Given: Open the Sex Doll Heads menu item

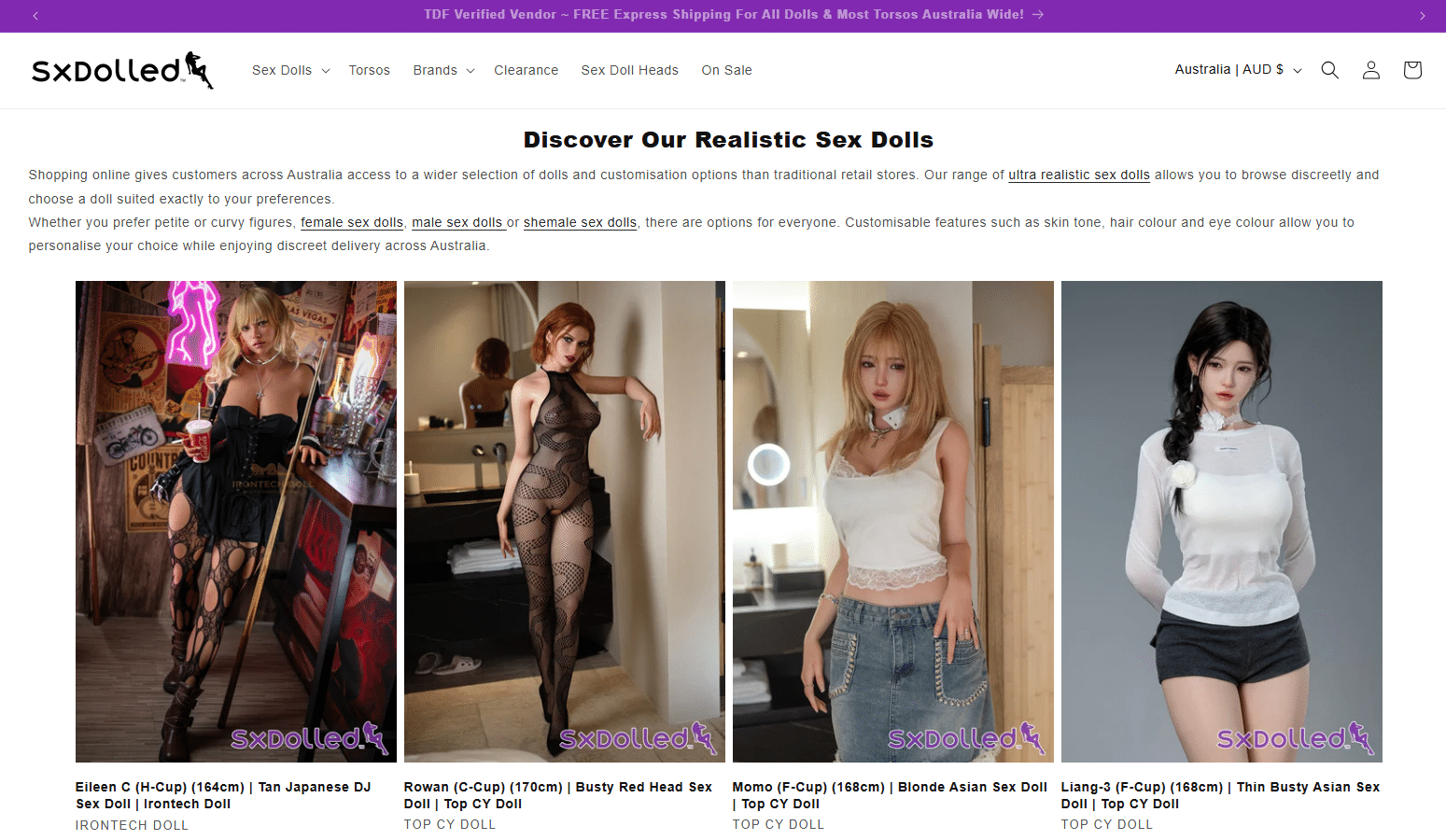Looking at the screenshot, I should 630,70.
